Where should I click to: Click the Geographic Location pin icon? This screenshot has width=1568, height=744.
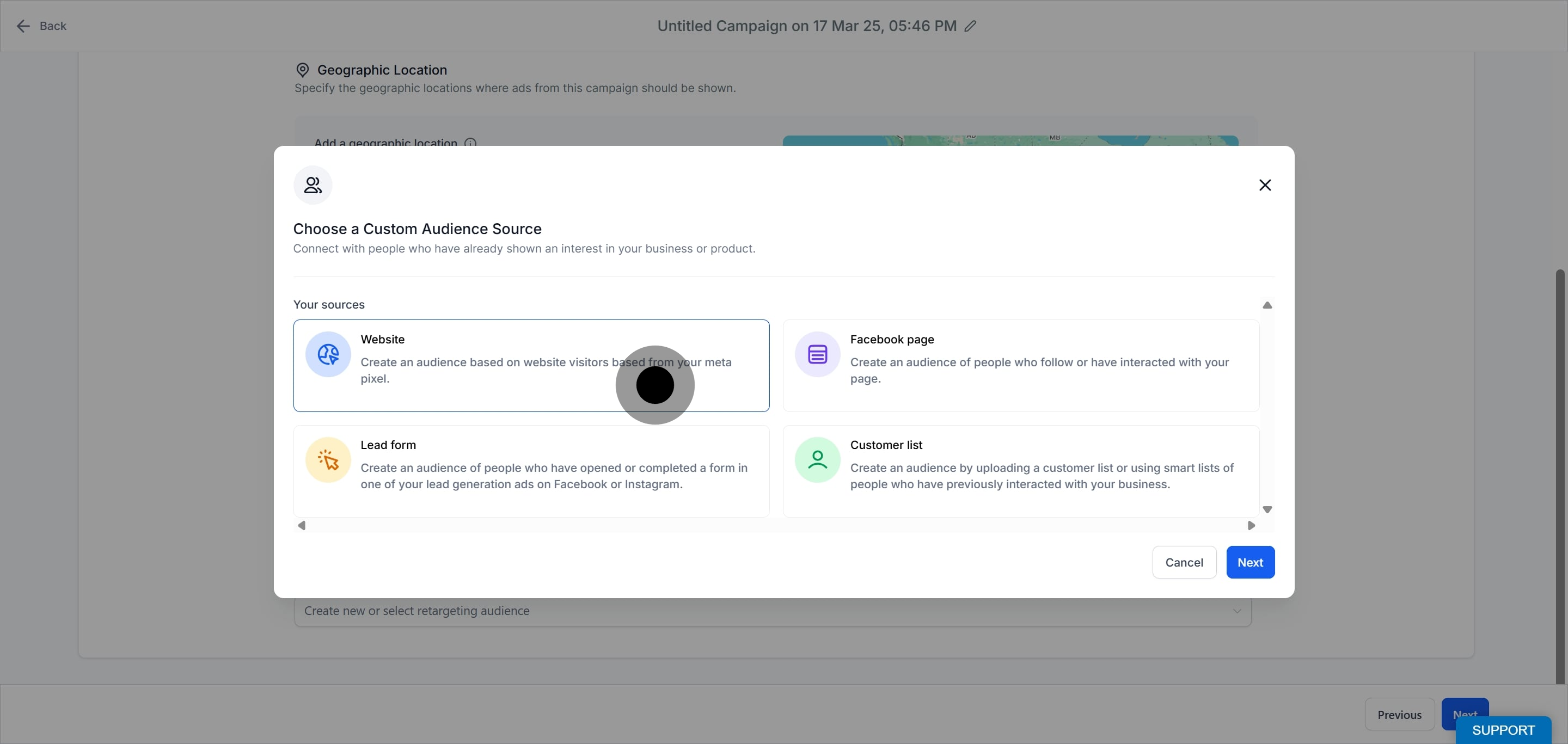click(x=303, y=70)
